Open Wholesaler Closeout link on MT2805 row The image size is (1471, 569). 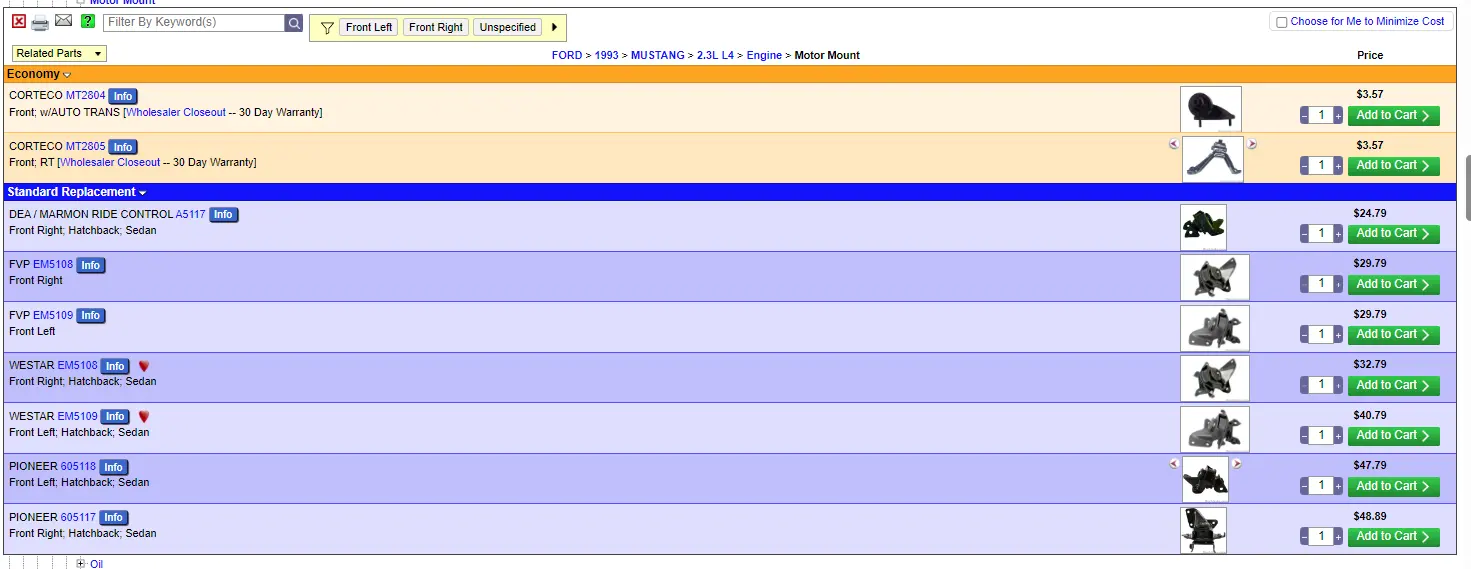110,162
